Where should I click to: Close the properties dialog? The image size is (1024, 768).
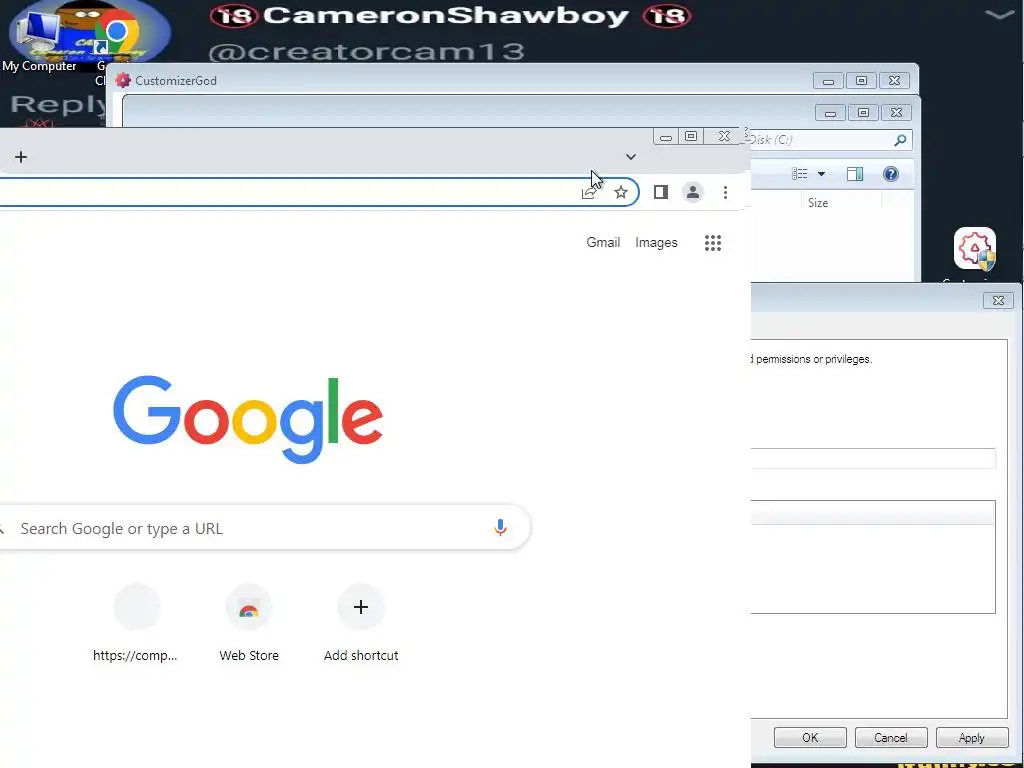[998, 300]
